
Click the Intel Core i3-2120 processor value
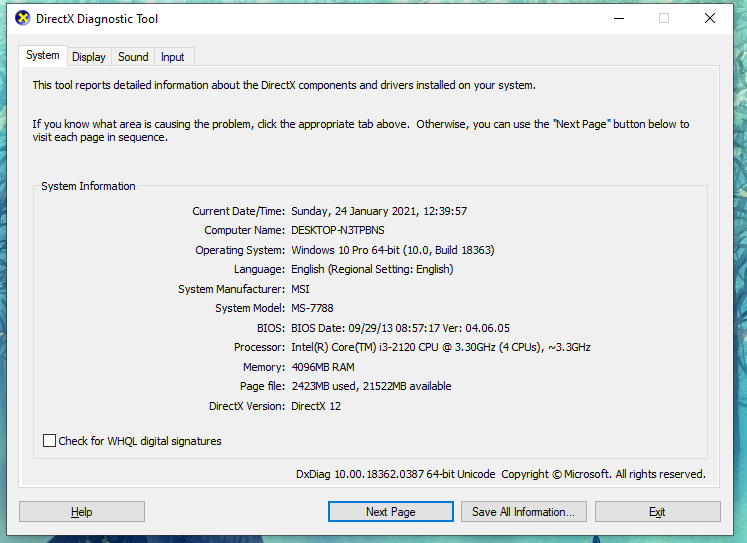coord(441,347)
